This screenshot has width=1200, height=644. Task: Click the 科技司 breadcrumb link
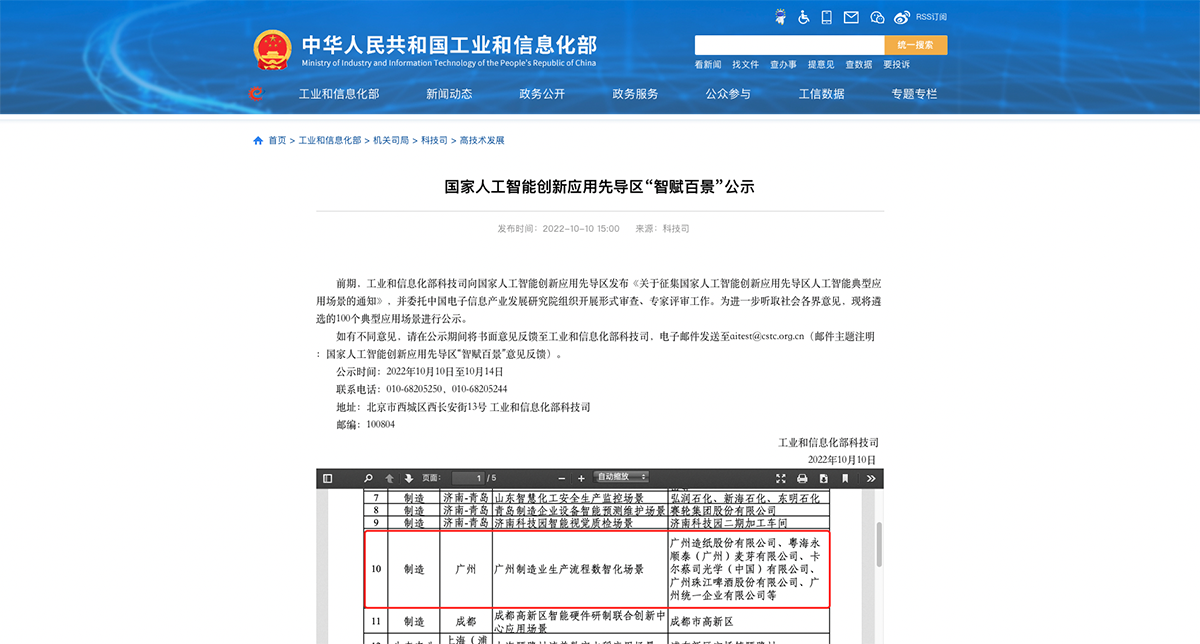(x=434, y=141)
